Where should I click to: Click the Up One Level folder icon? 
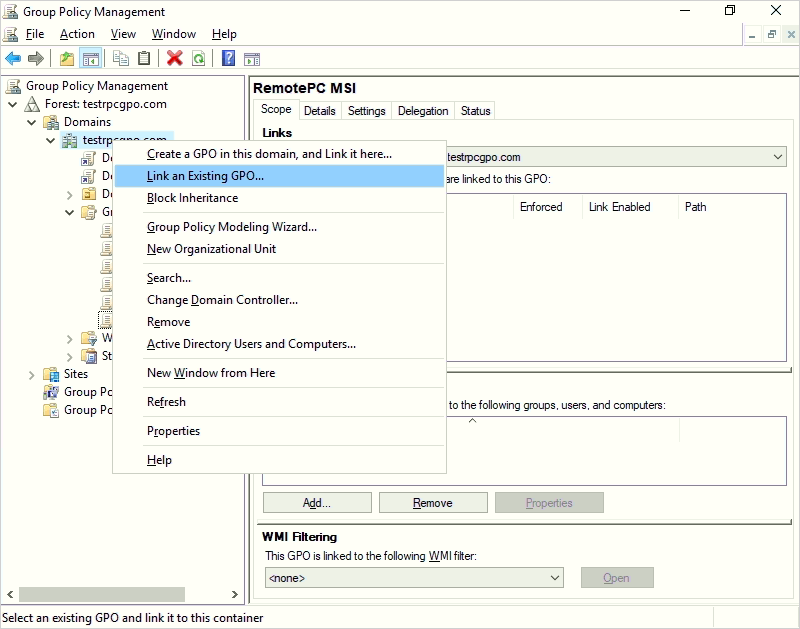click(x=67, y=58)
